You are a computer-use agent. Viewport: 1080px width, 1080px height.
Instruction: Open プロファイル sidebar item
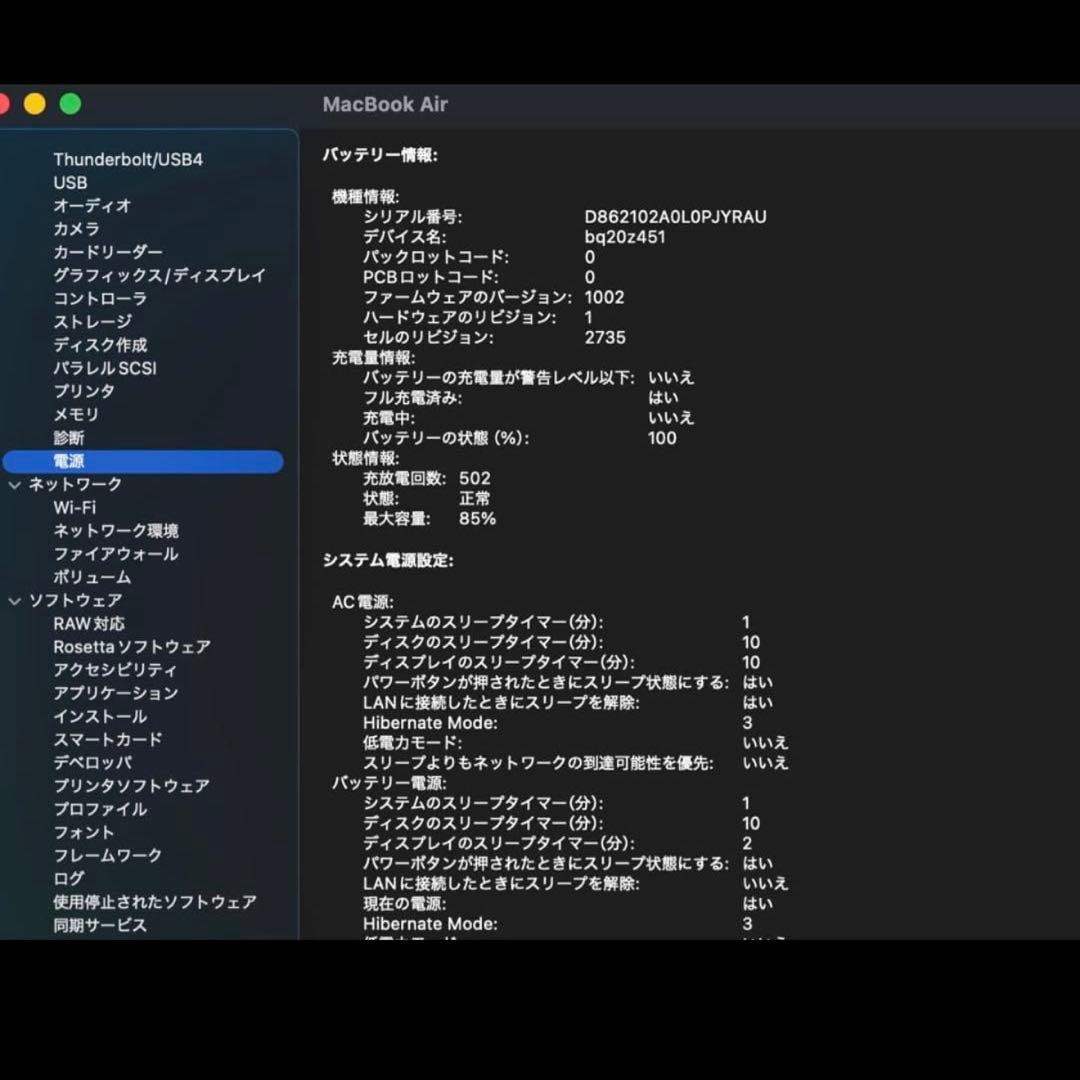101,809
